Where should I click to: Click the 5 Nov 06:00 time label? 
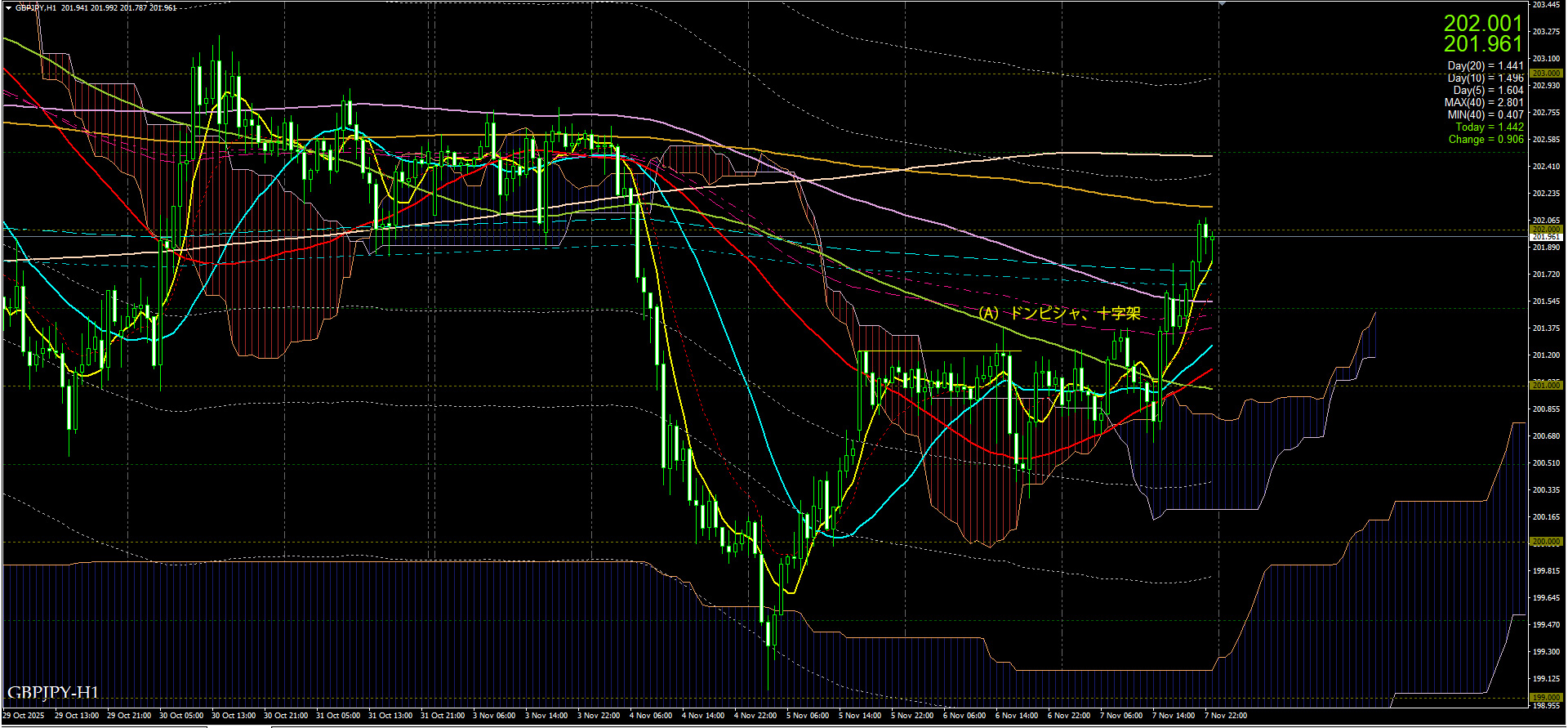click(808, 716)
